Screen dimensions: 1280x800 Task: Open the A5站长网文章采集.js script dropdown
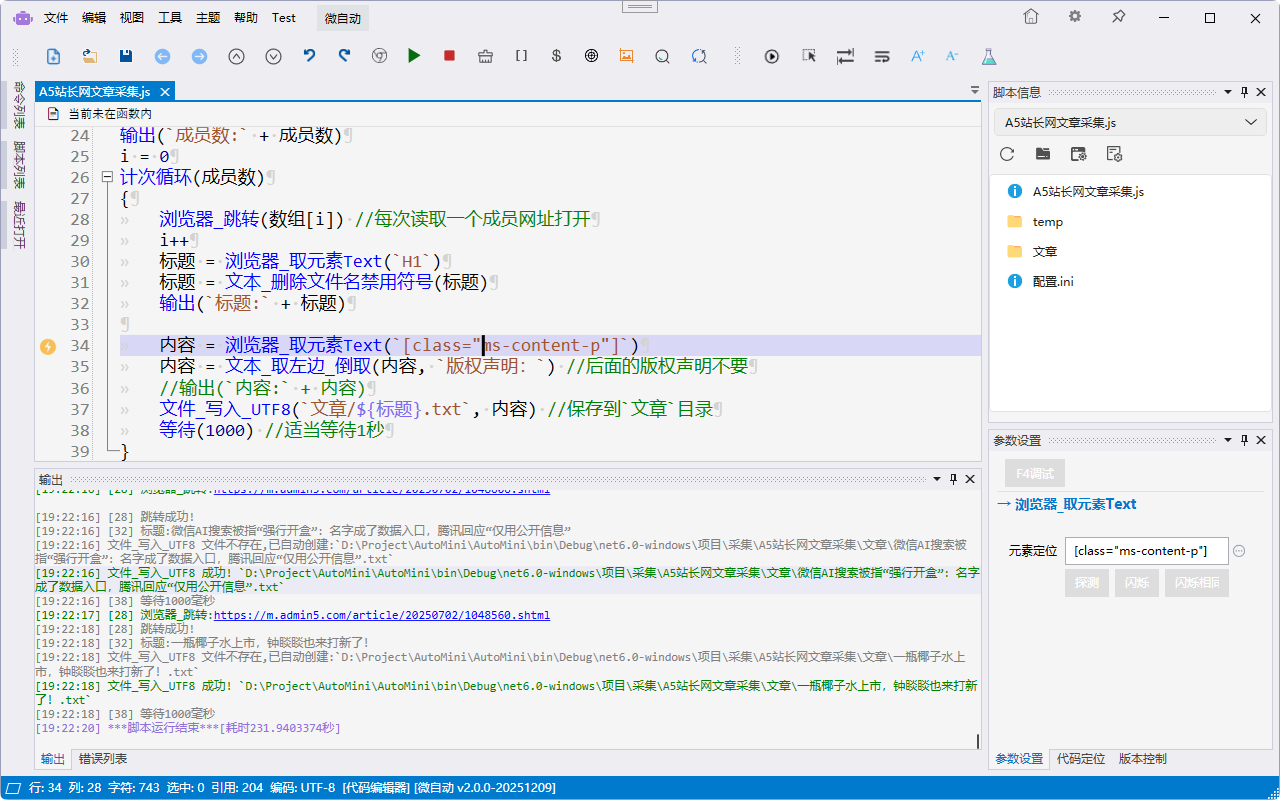point(1250,123)
